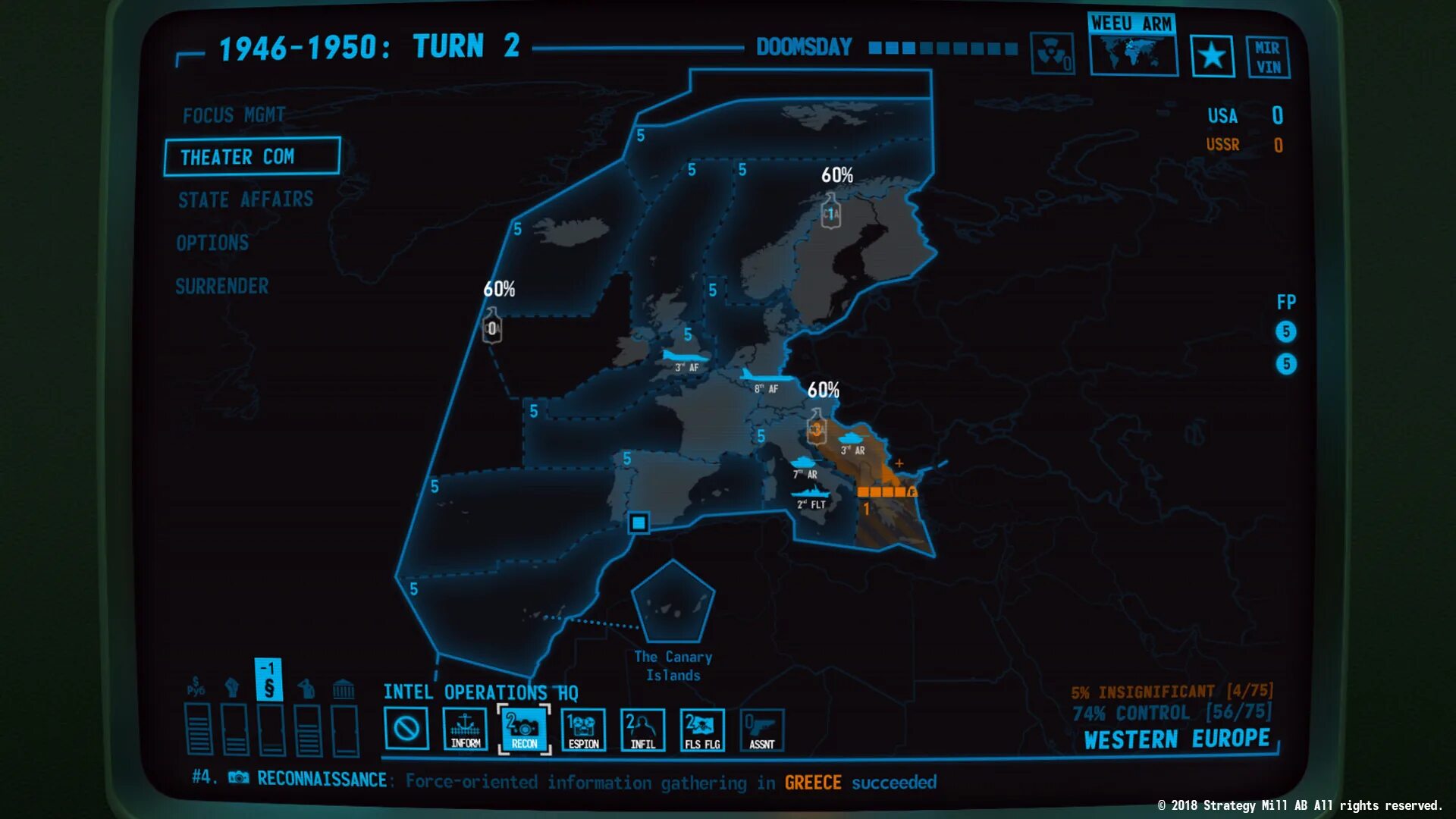Click the FOCUS MGMT button
1456x819 pixels.
231,113
